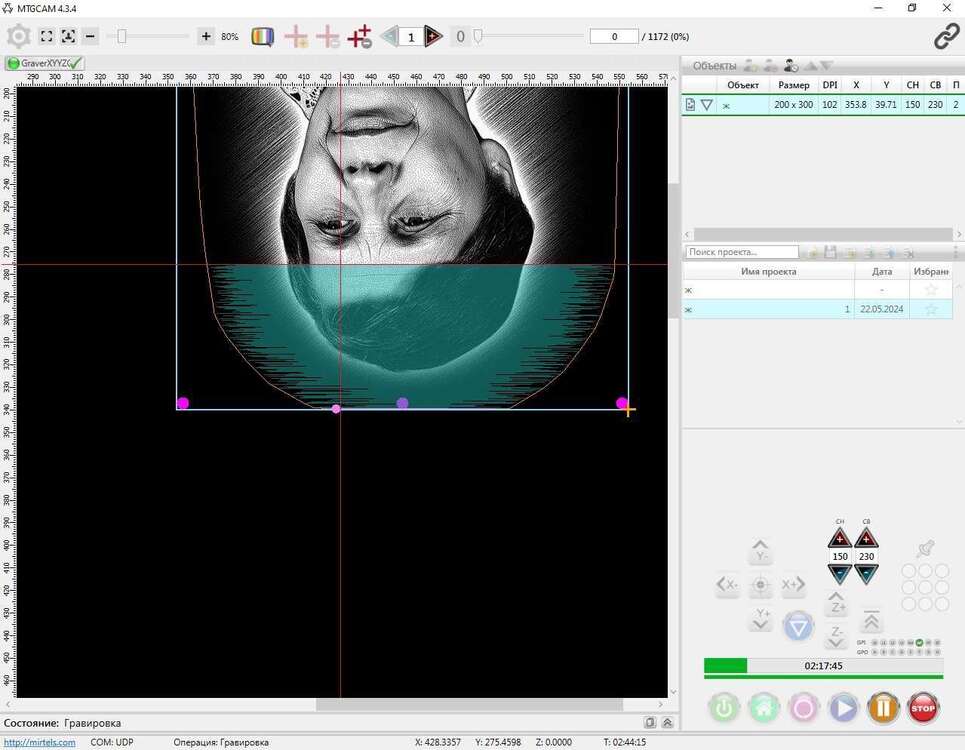Click the CH increase triangle stepper
The image size is (965, 750).
pyautogui.click(x=840, y=539)
